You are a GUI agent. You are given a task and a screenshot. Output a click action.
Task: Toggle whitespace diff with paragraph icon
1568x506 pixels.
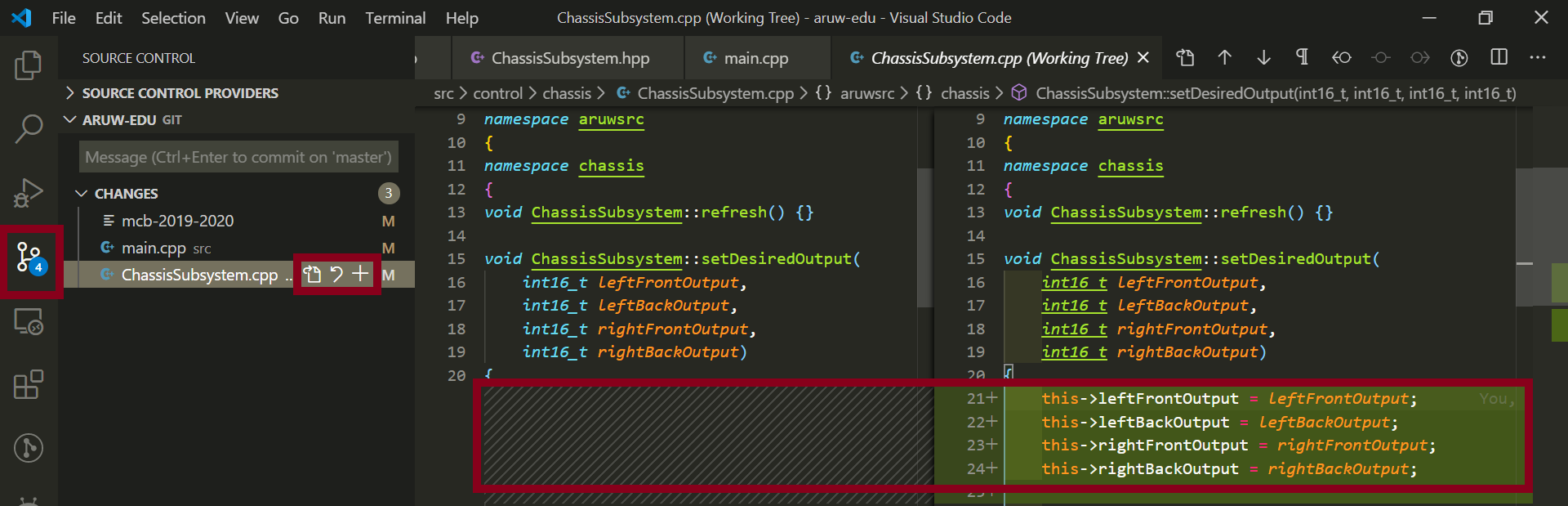click(1302, 57)
